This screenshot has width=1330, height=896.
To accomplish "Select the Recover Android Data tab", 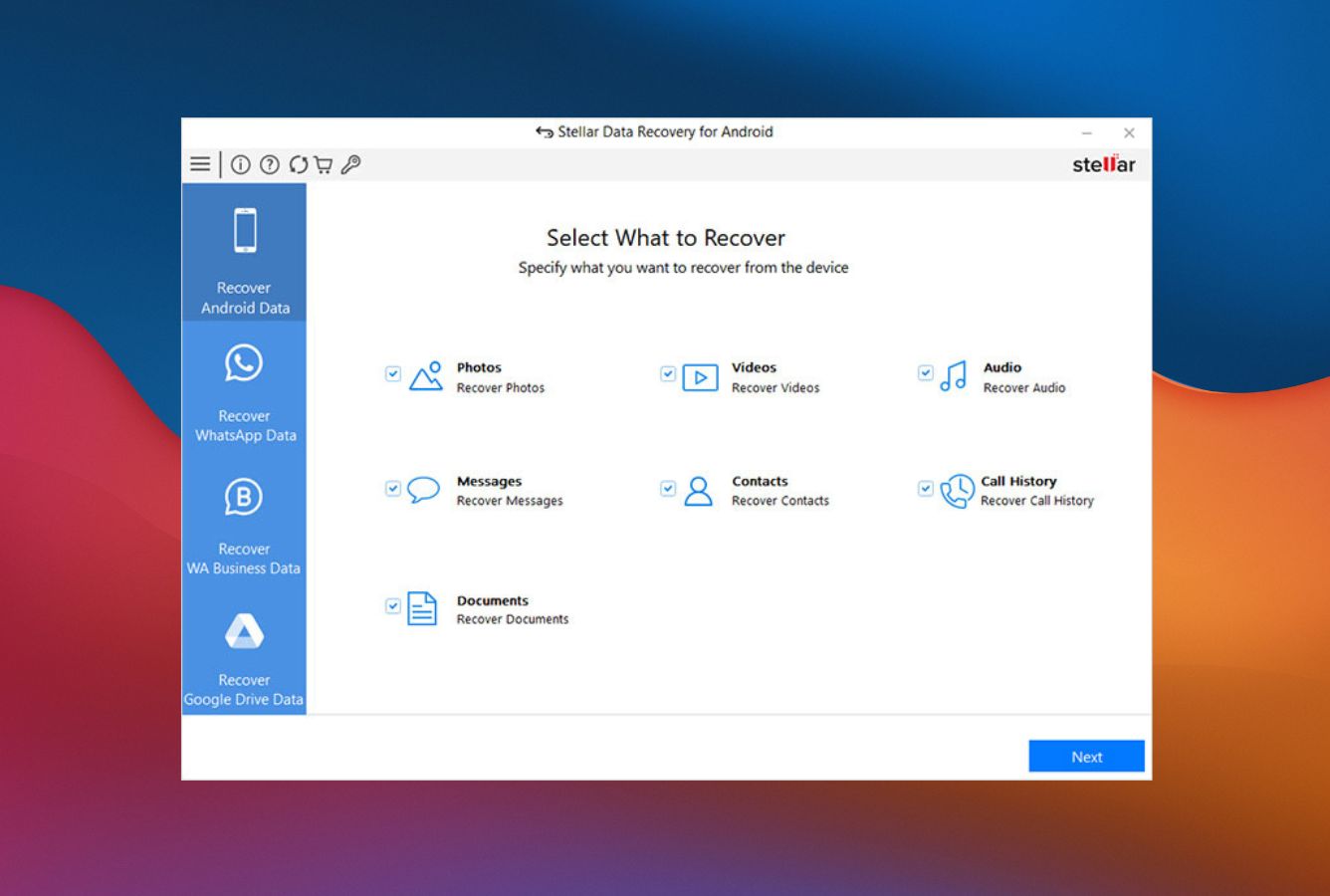I will click(x=244, y=252).
